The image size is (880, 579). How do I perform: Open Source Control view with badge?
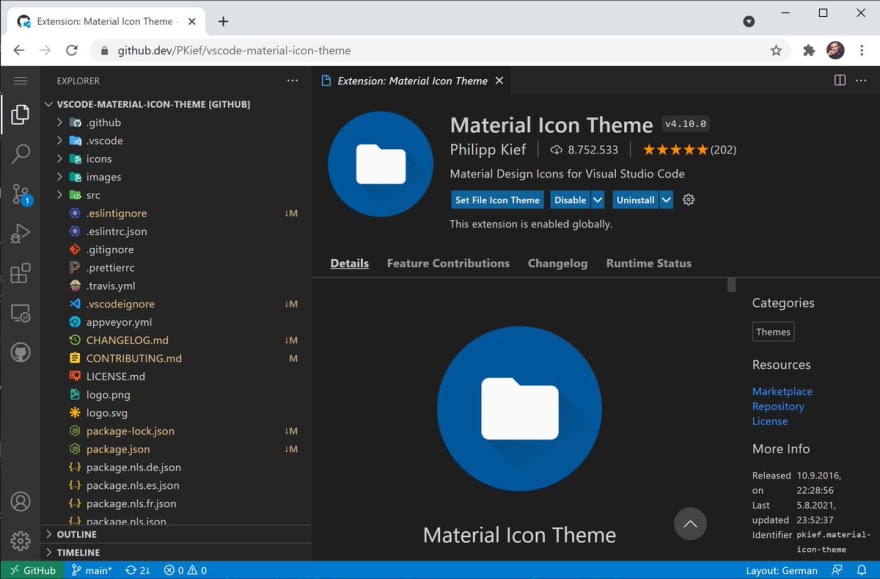click(x=21, y=195)
